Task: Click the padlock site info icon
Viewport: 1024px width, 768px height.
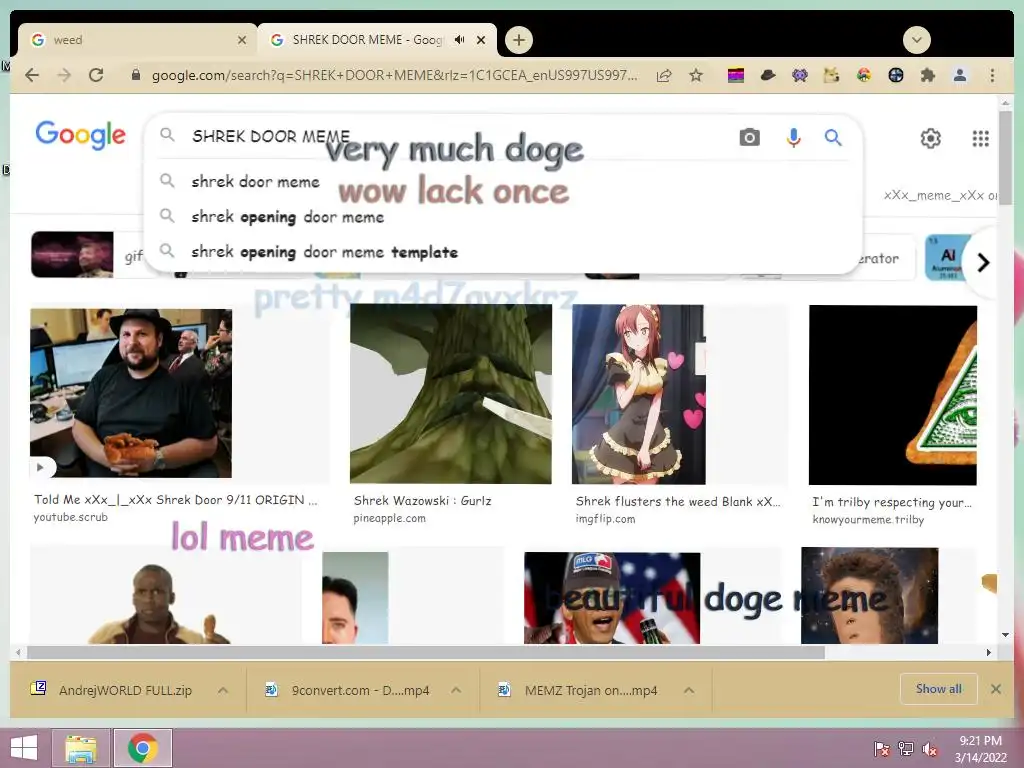Action: 136,75
